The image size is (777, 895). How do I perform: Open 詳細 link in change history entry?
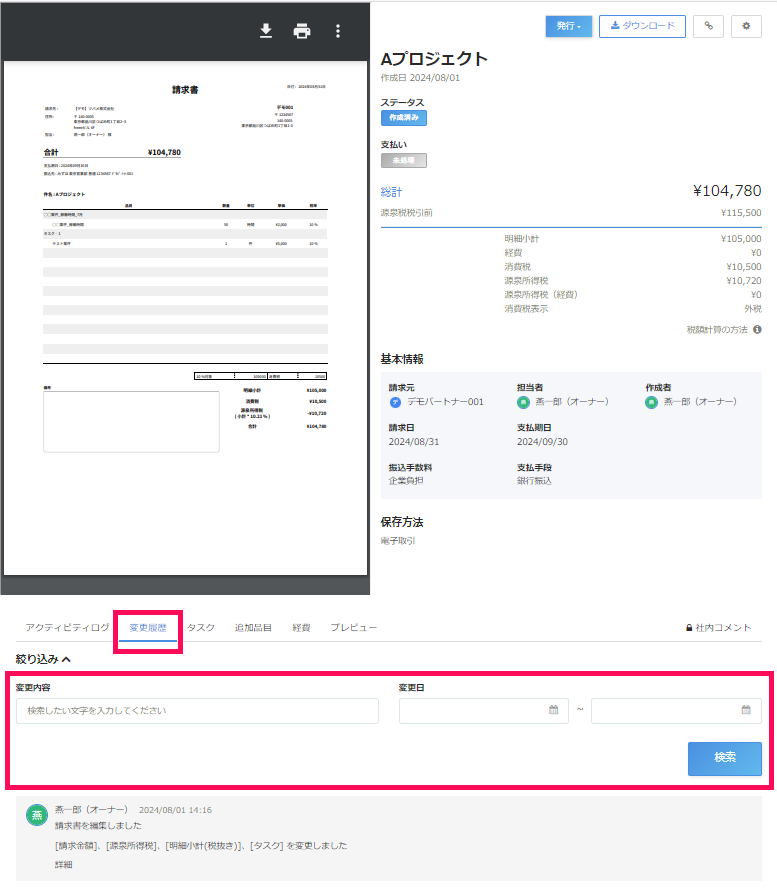click(63, 865)
